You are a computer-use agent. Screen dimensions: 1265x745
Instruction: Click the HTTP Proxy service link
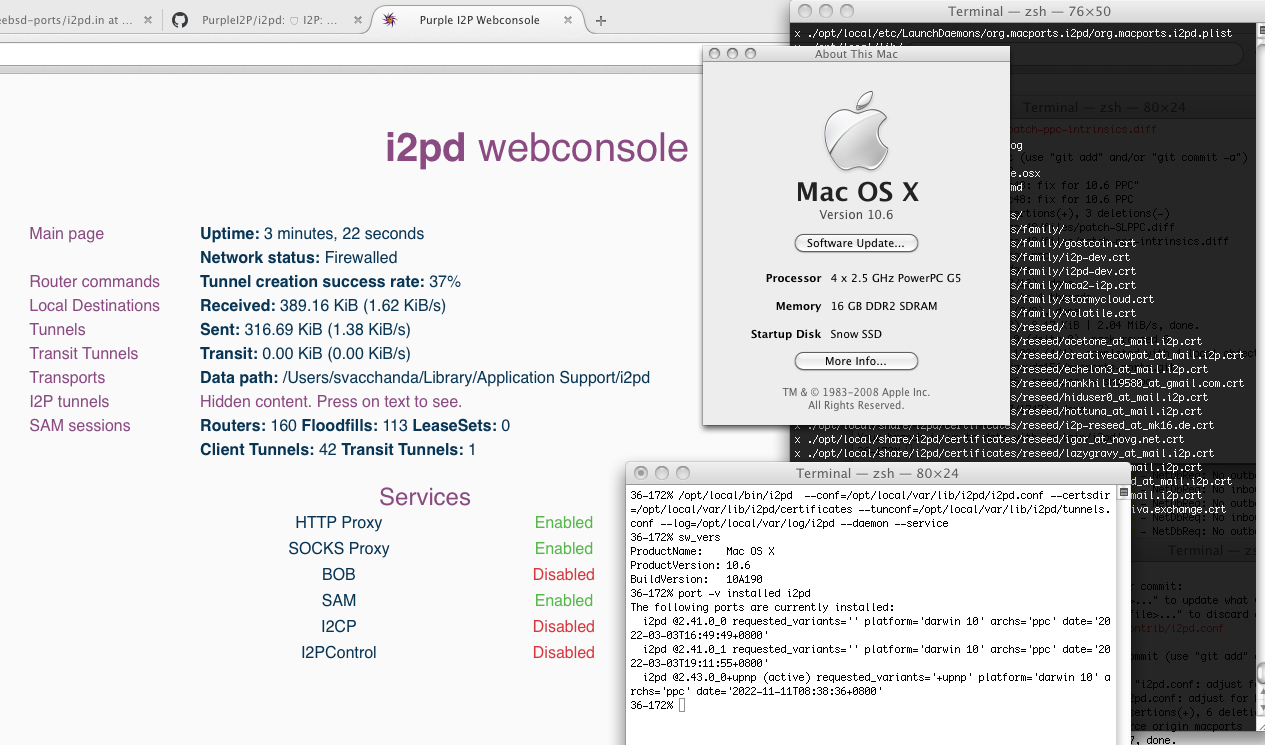point(338,522)
